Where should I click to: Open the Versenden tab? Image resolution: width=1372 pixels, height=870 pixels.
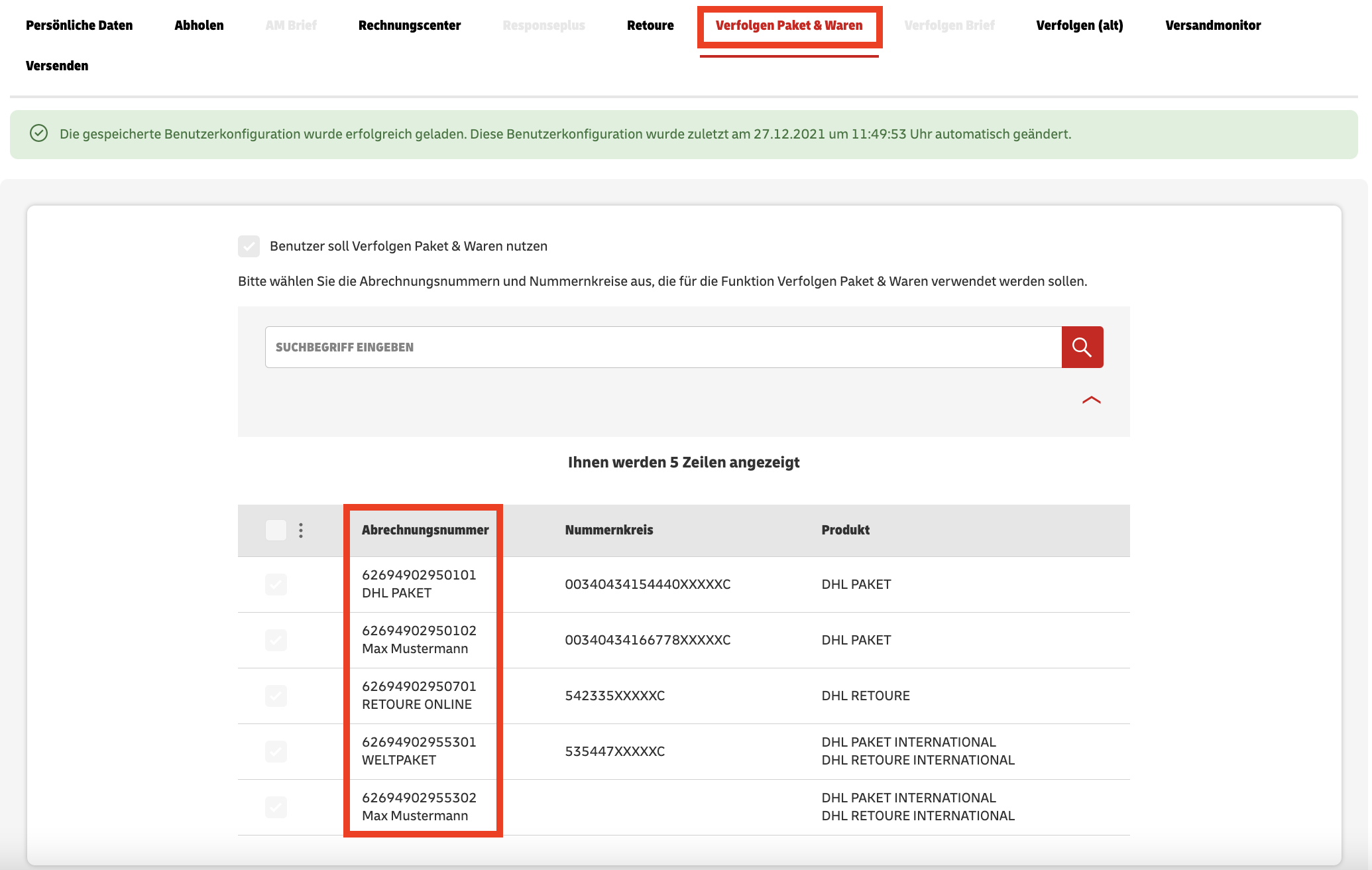tap(57, 66)
